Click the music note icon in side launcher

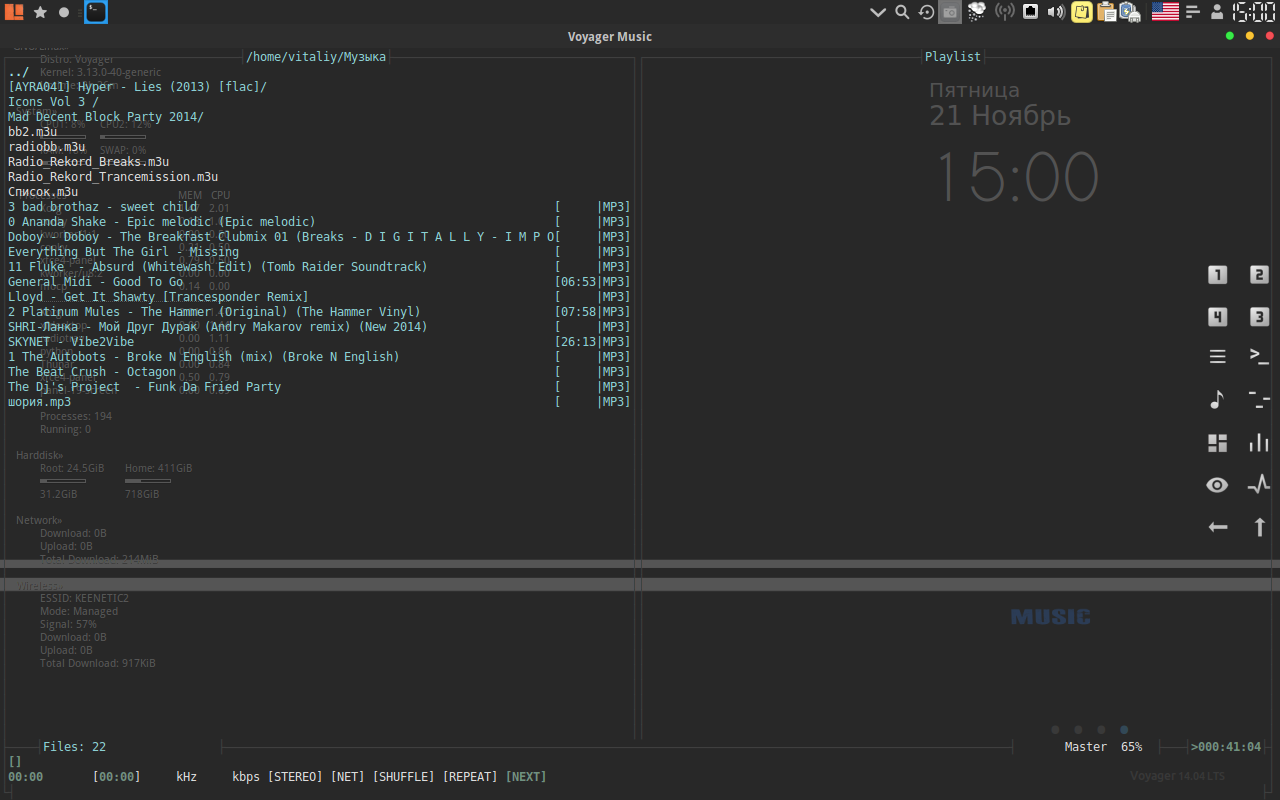[1217, 401]
